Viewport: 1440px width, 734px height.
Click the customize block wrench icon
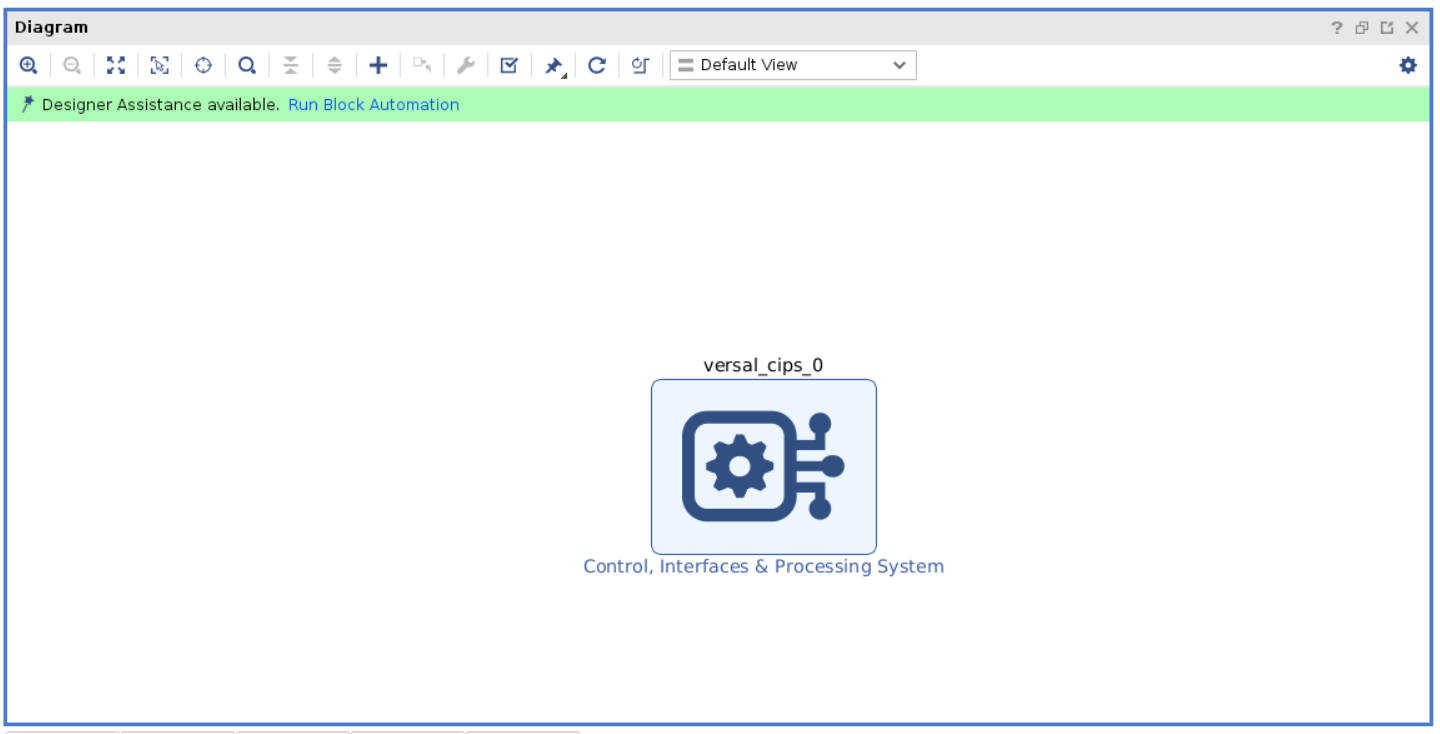(465, 65)
